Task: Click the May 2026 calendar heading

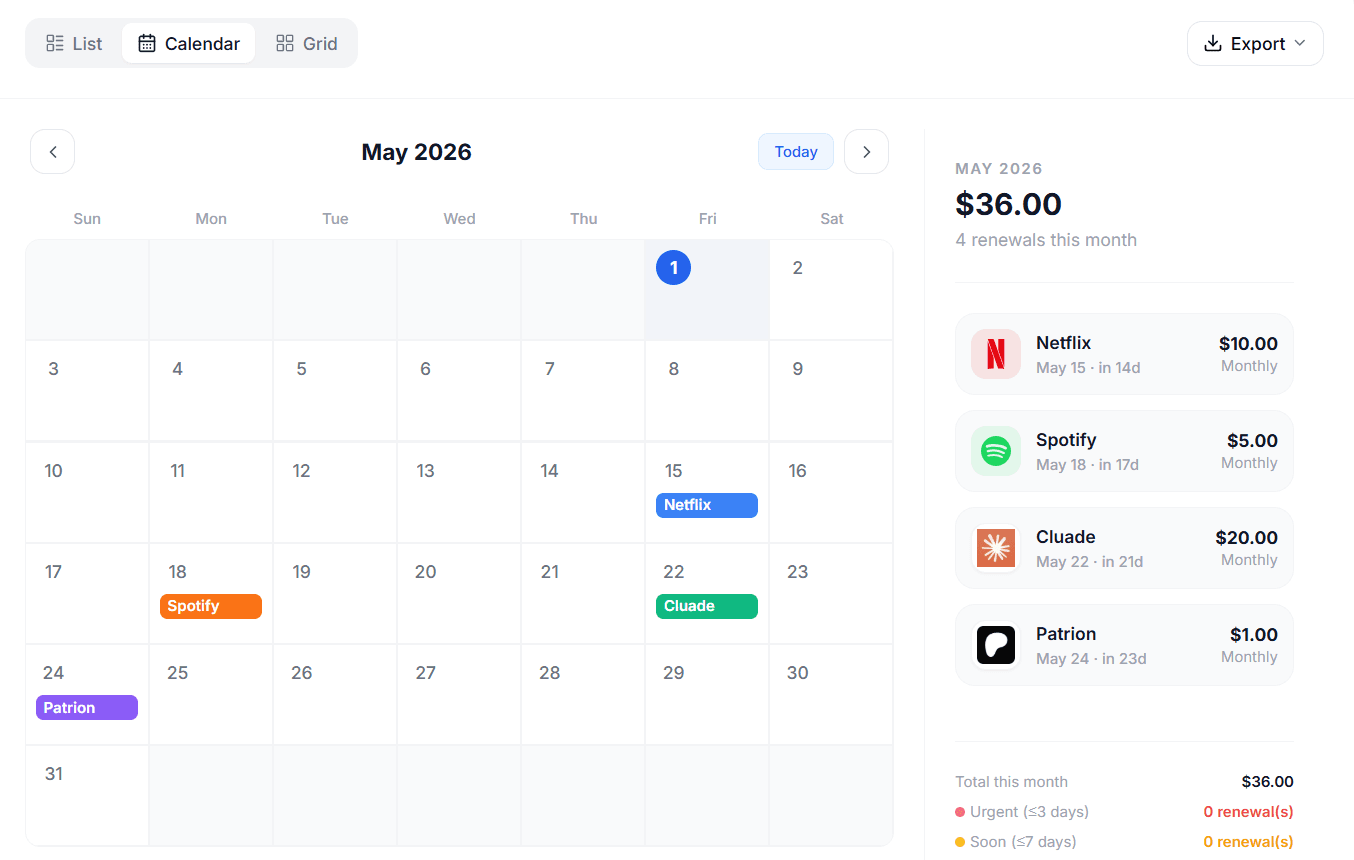Action: pyautogui.click(x=416, y=152)
